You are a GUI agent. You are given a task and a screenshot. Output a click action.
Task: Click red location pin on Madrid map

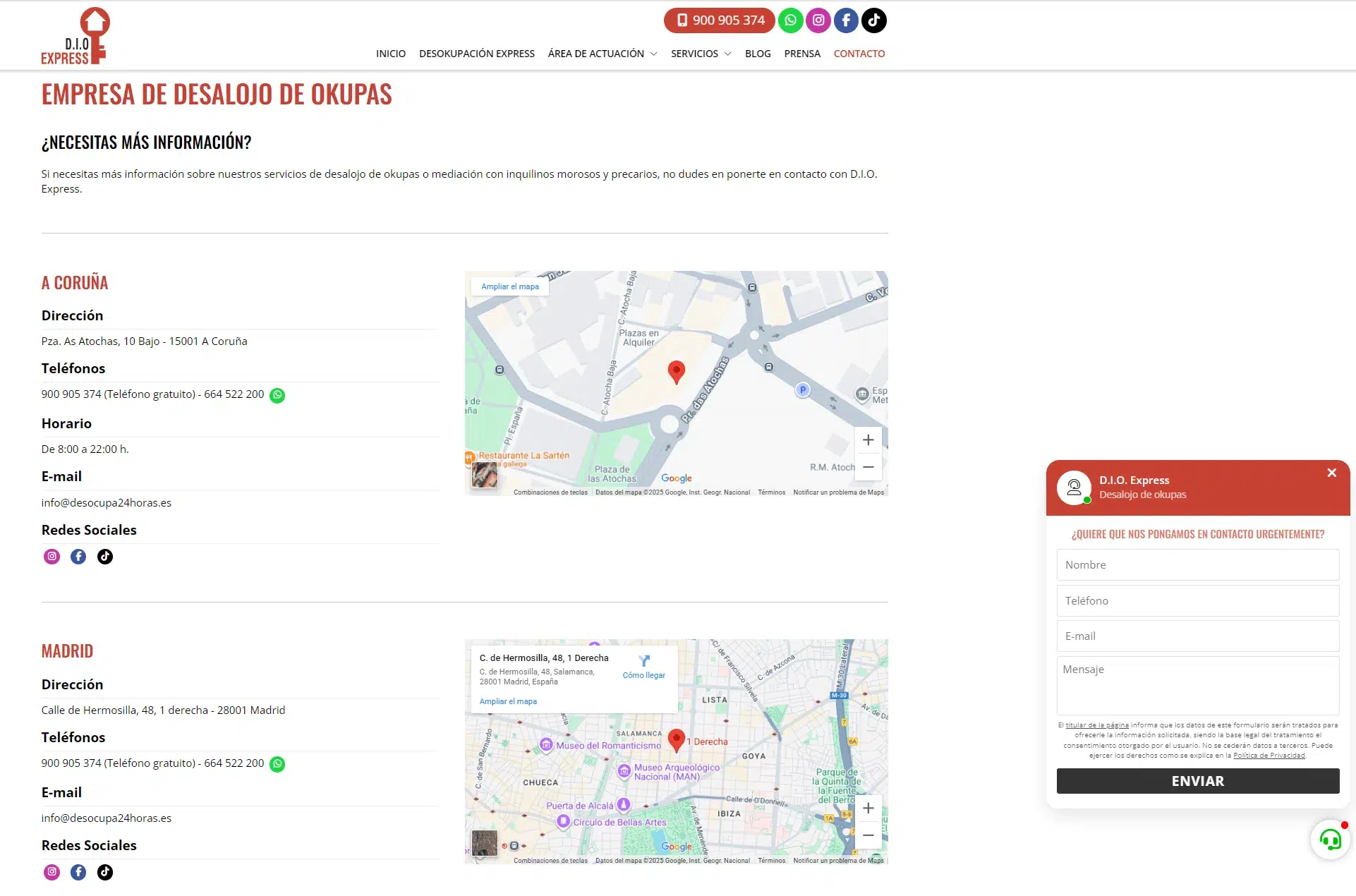click(676, 740)
